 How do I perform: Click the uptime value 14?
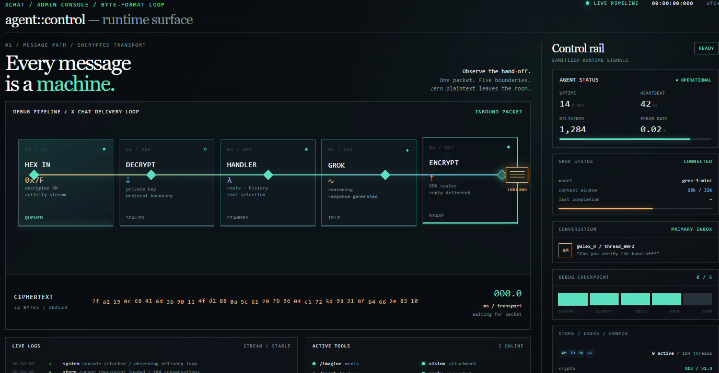(564, 104)
